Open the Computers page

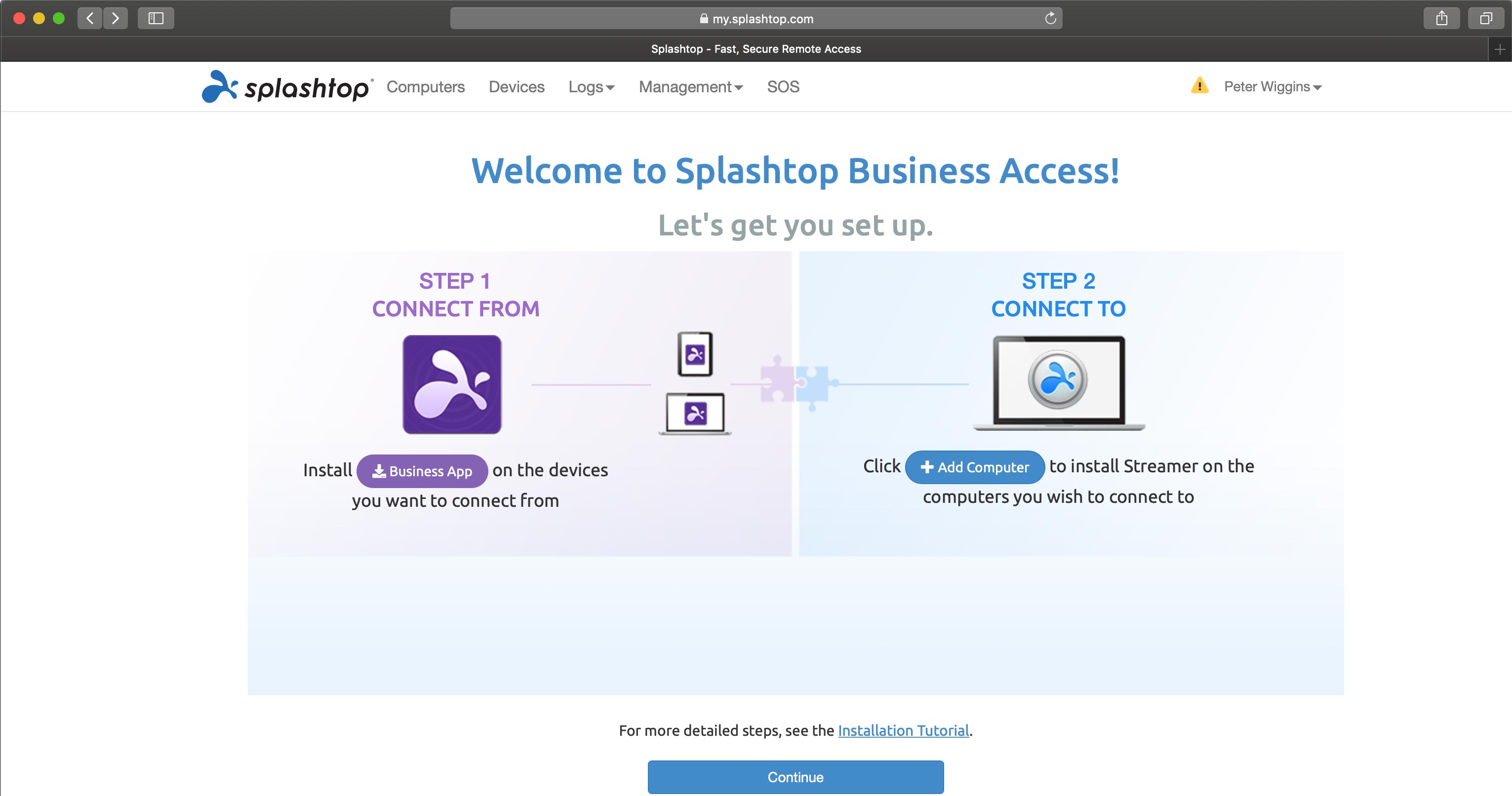(426, 87)
